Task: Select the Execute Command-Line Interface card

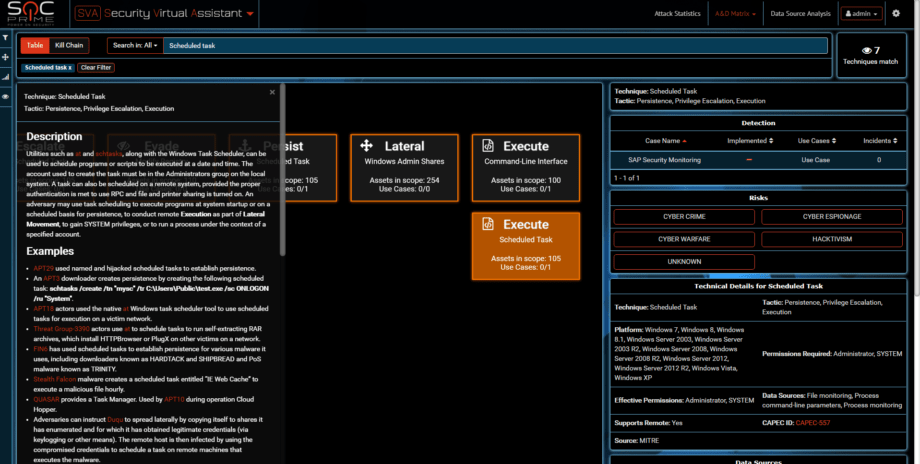Action: click(525, 165)
